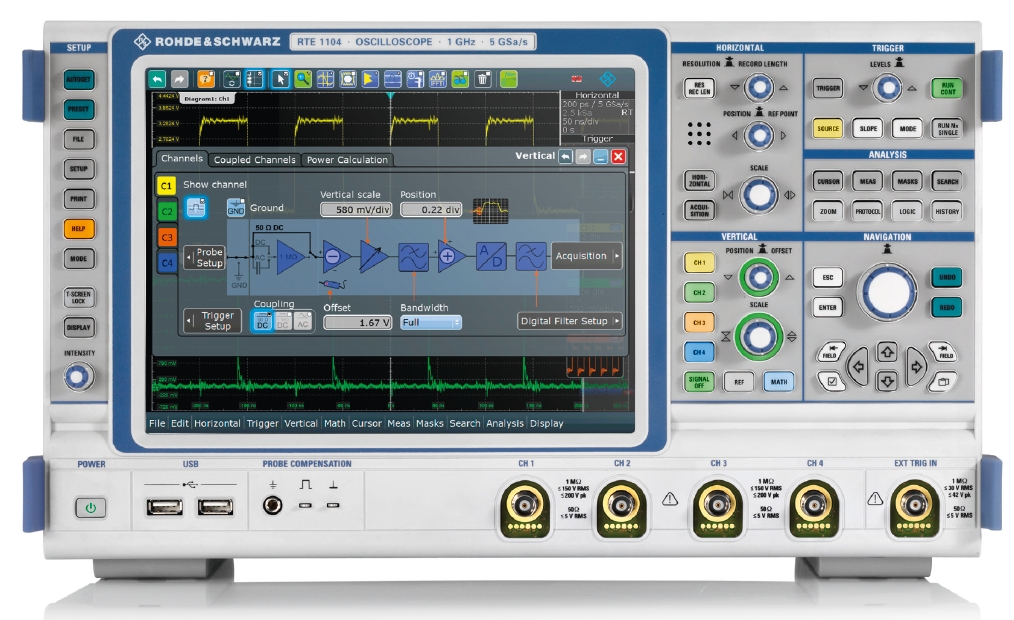Select the FFT toolbar icon
Image resolution: width=1014 pixels, height=620 pixels.
[x=438, y=79]
